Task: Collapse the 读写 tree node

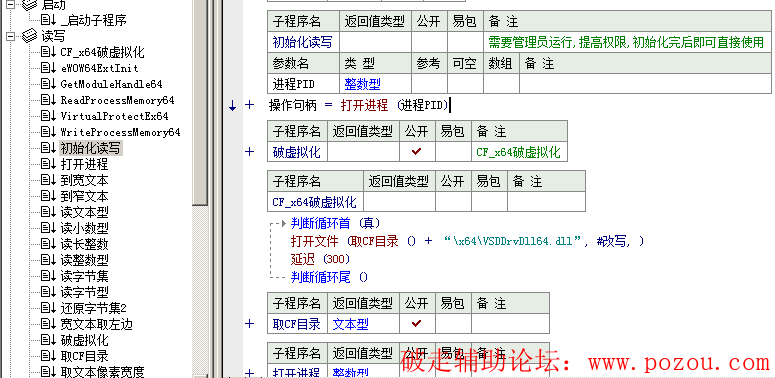Action: point(10,36)
